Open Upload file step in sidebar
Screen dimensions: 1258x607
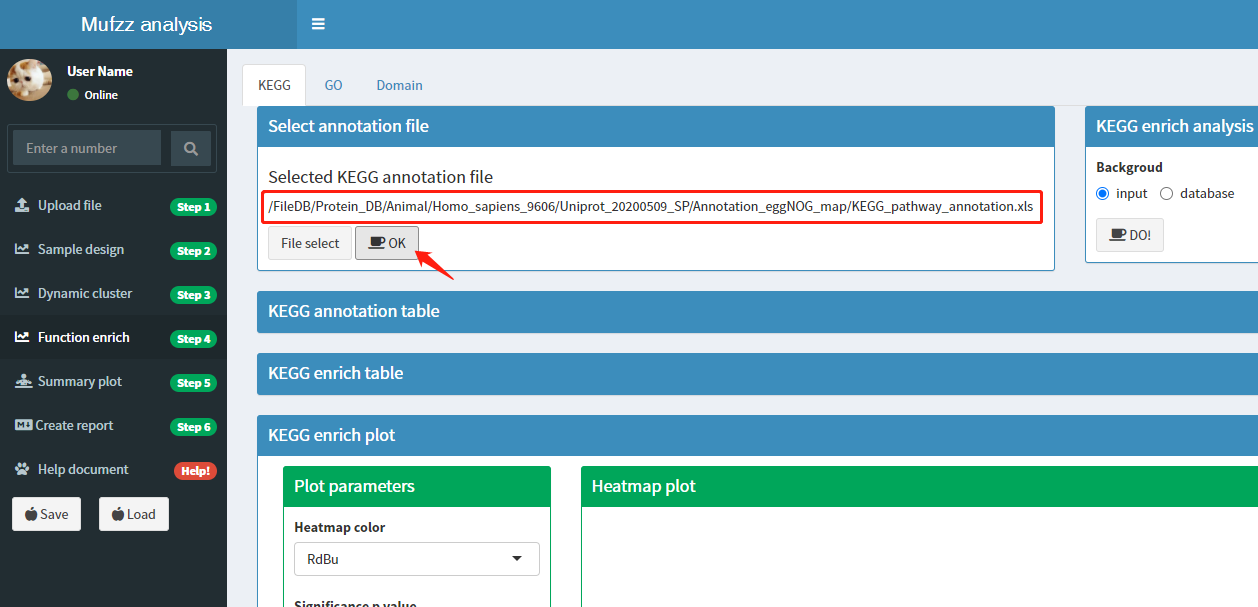(x=70, y=206)
